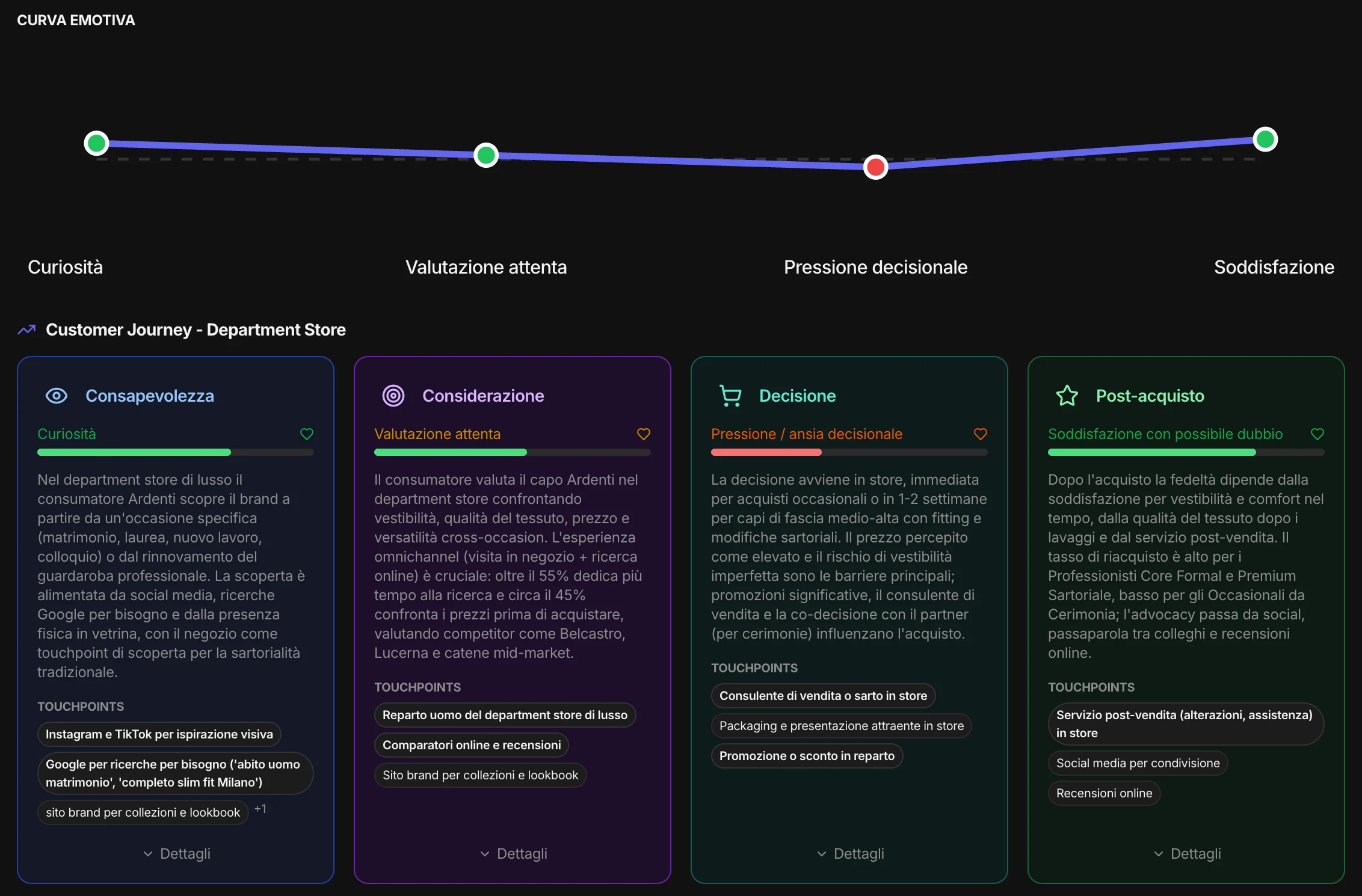The width and height of the screenshot is (1362, 896).
Task: Select the Valutazione attenta point on the curve
Action: [x=486, y=155]
